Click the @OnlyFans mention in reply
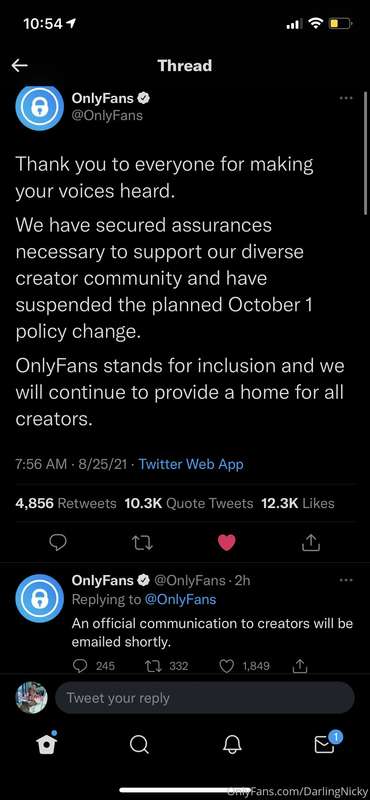 click(x=181, y=599)
